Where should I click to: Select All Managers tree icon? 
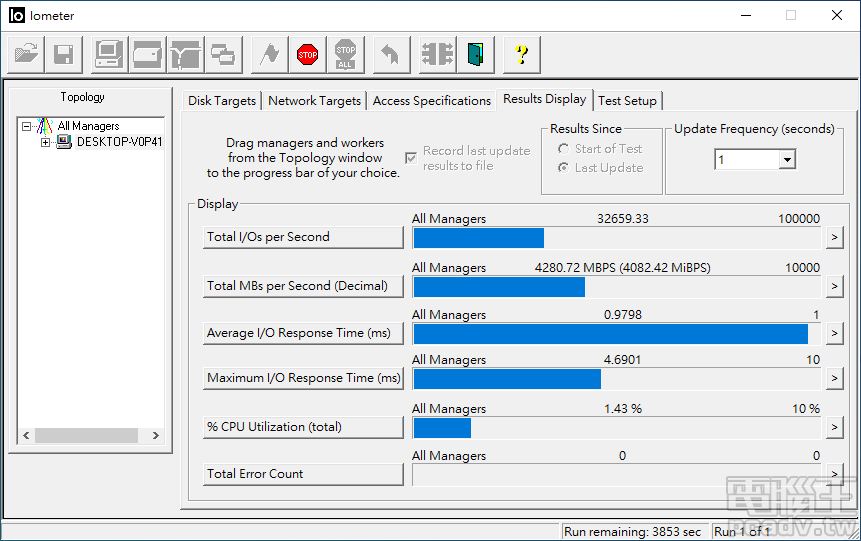(x=44, y=126)
